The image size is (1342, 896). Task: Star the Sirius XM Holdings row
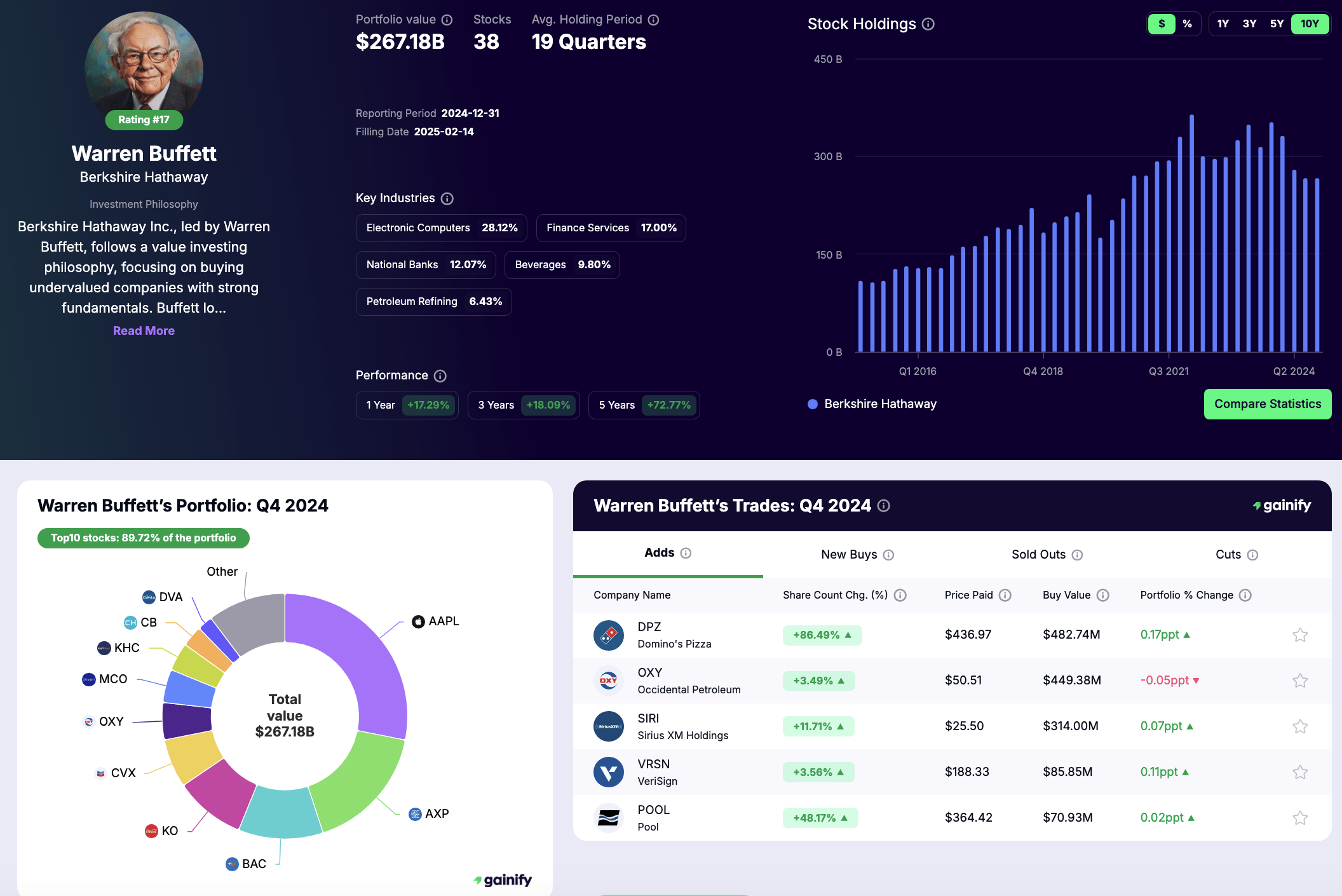click(x=1300, y=726)
